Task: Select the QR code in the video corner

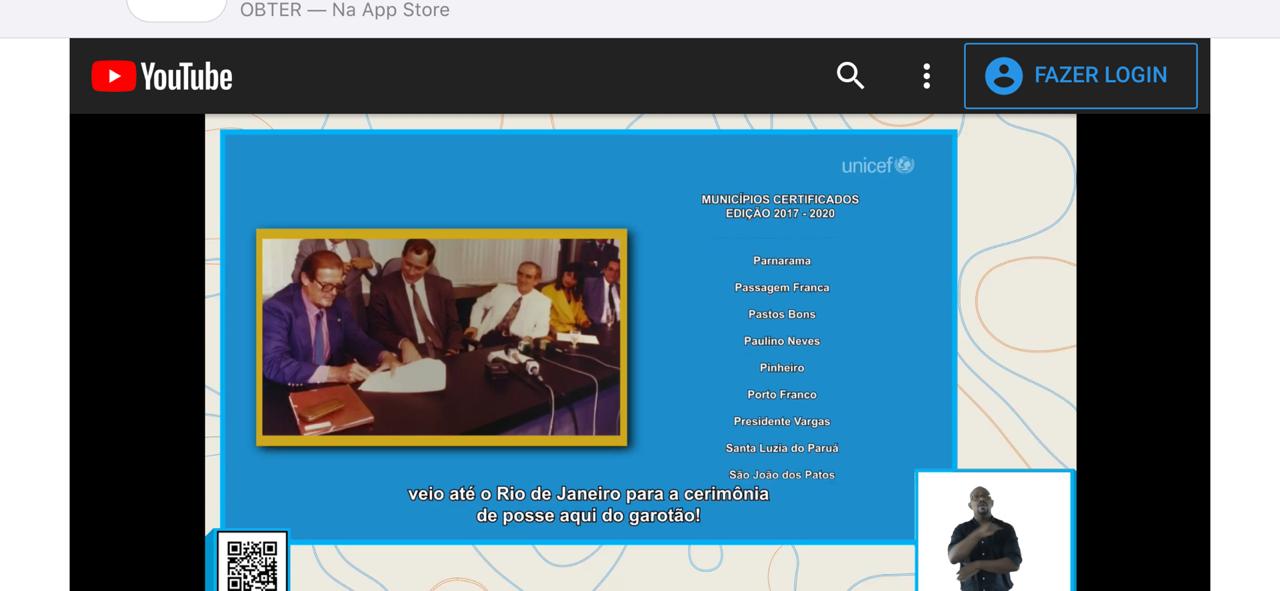Action: [252, 563]
